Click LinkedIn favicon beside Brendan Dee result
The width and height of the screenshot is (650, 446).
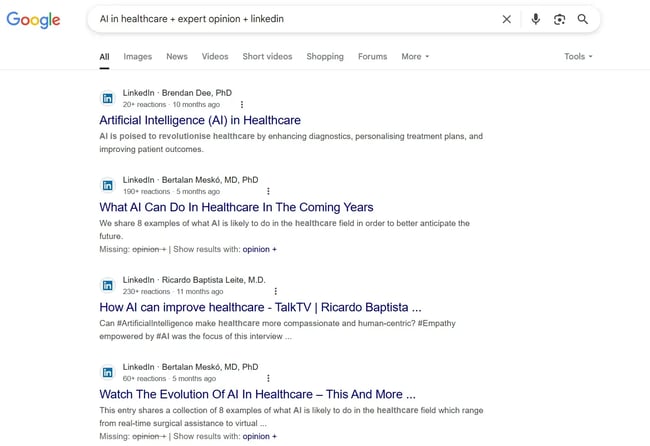(x=108, y=98)
